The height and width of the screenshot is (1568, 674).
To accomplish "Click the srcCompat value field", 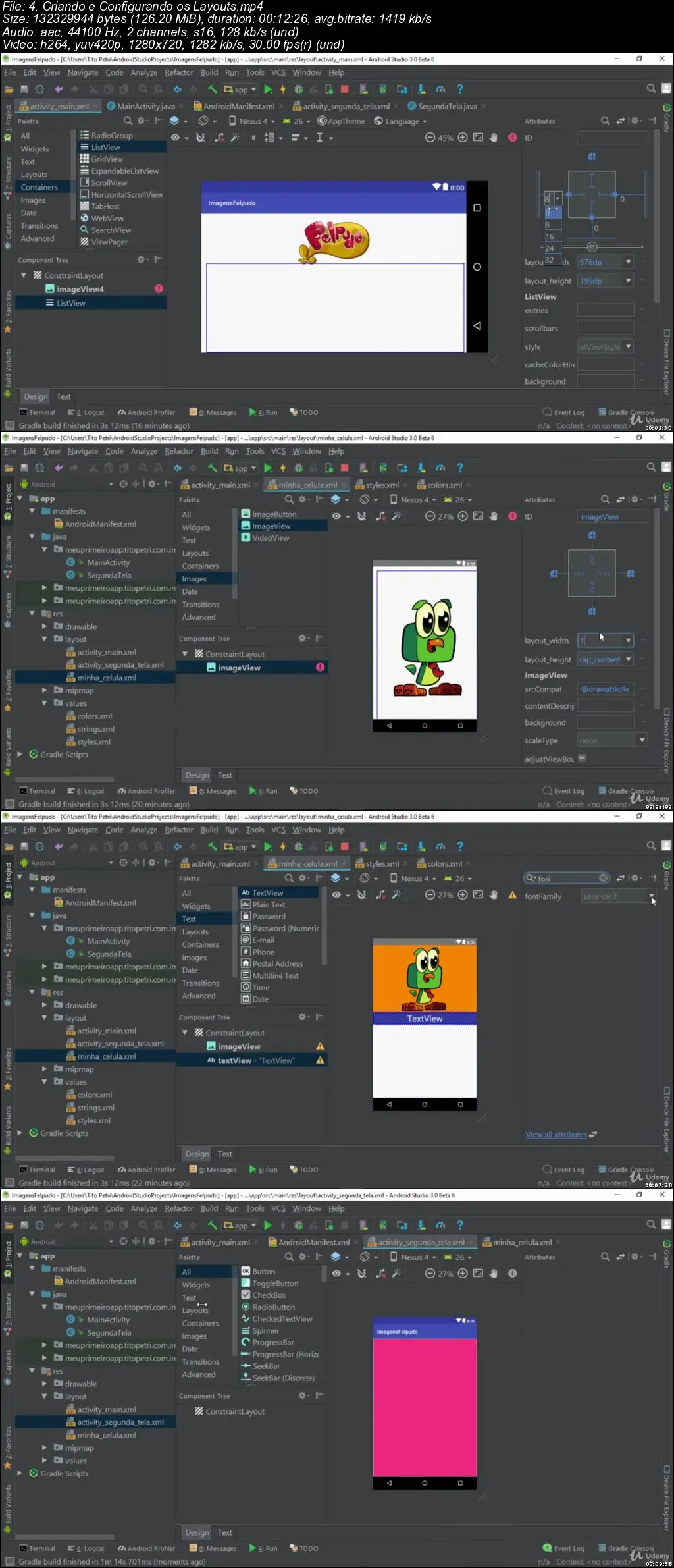I will 606,689.
